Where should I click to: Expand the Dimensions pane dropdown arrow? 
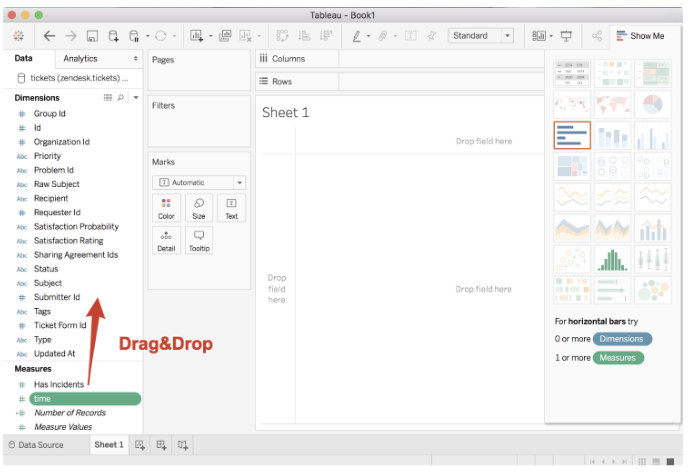(x=135, y=98)
